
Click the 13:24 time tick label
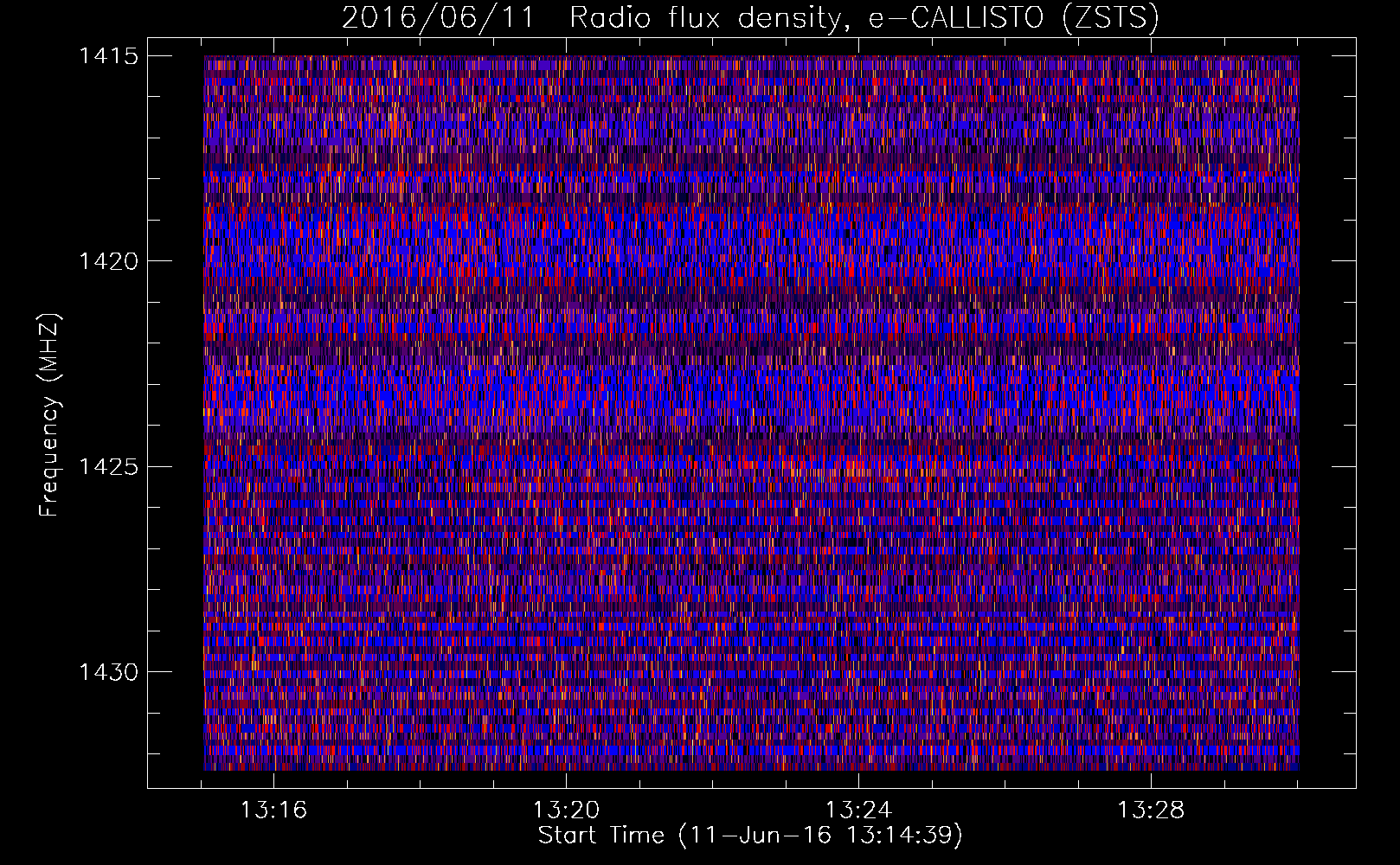coord(858,811)
